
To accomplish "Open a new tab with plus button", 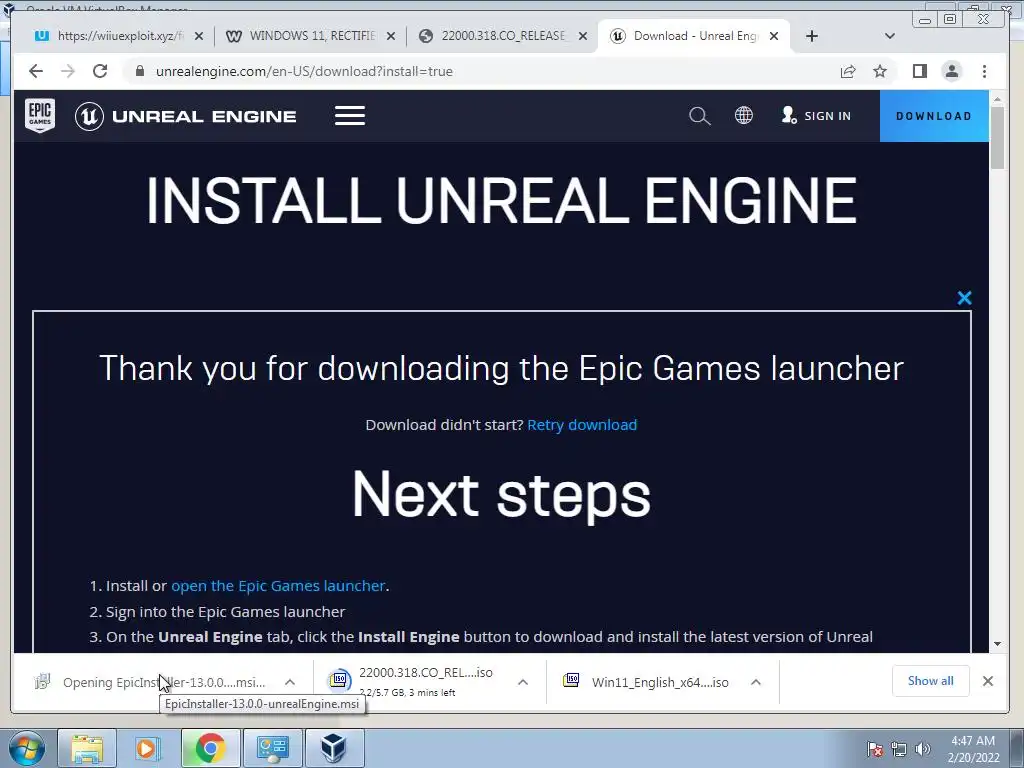I will coord(812,36).
